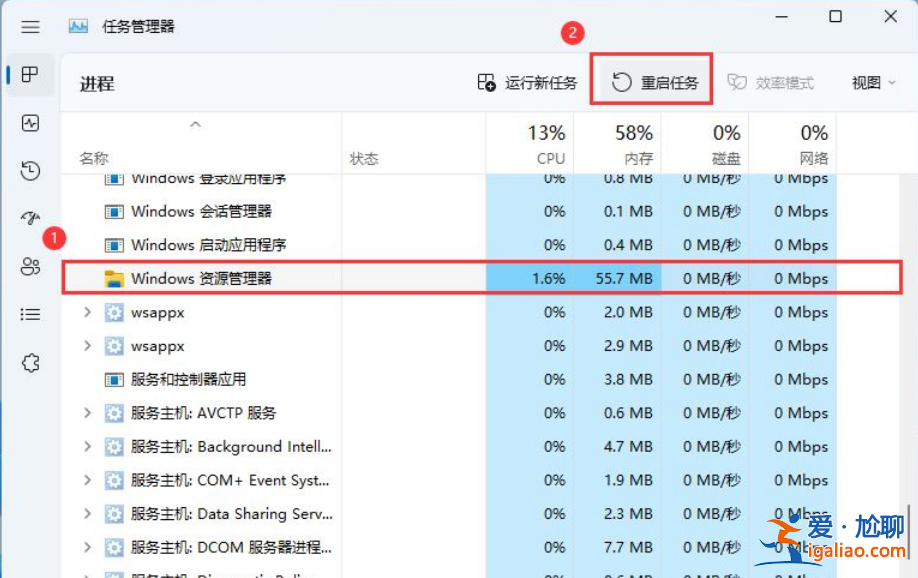Open the navigation hamburger menu

pos(30,25)
